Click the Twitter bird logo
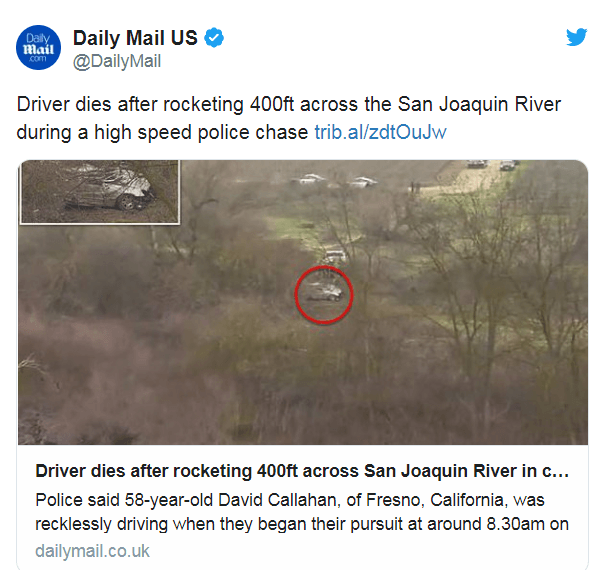The width and height of the screenshot is (600, 570). coord(577,37)
